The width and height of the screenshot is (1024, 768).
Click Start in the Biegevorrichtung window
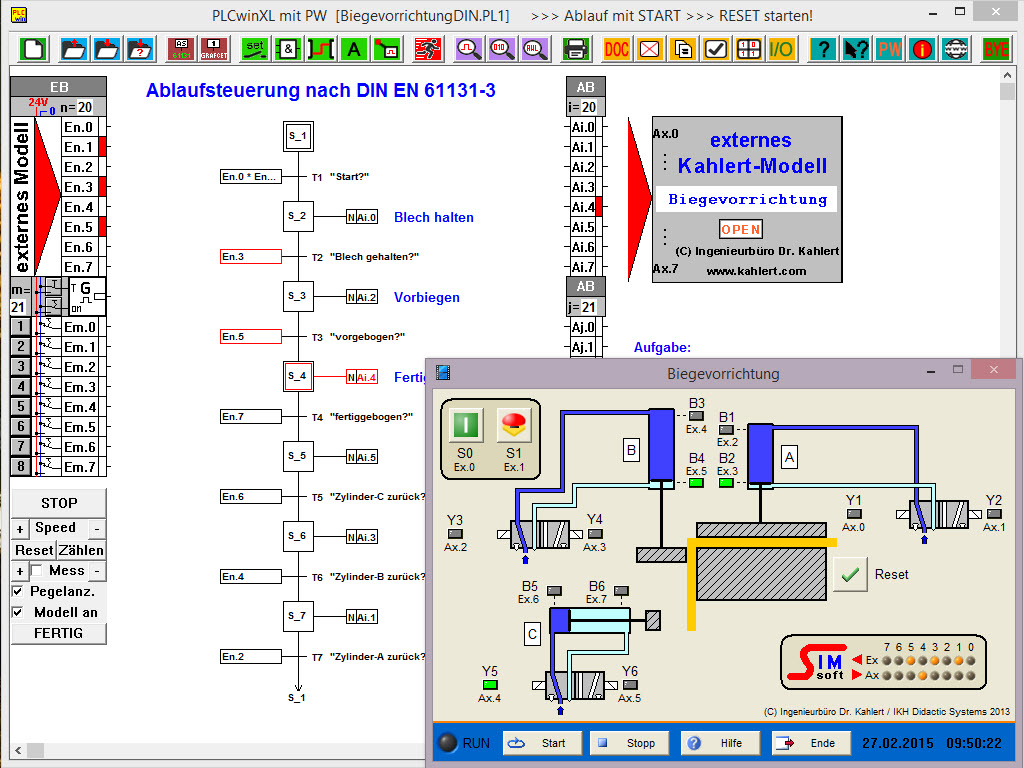click(x=541, y=743)
